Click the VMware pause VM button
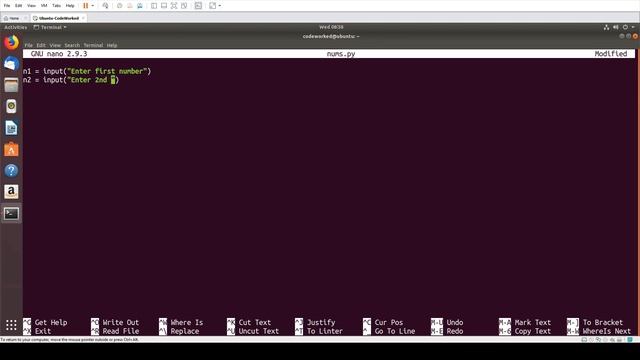The width and height of the screenshot is (640, 360). pyautogui.click(x=86, y=6)
